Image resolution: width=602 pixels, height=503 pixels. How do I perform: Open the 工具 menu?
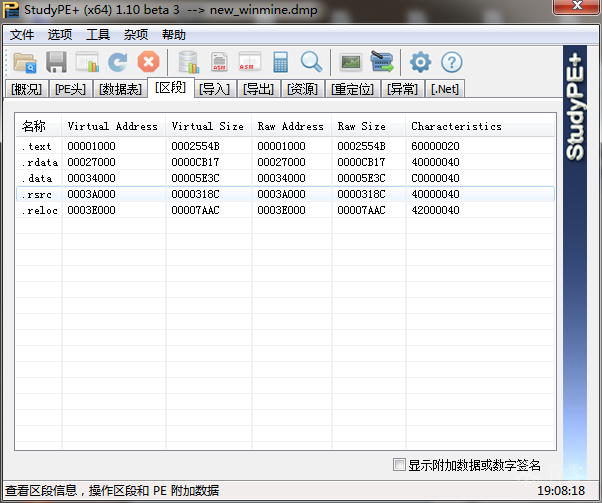[x=98, y=35]
